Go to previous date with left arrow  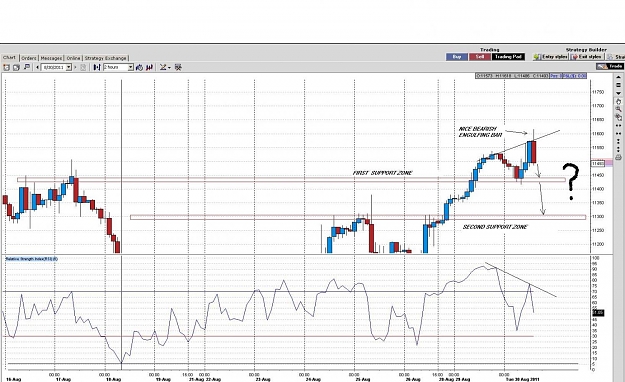pos(37,67)
